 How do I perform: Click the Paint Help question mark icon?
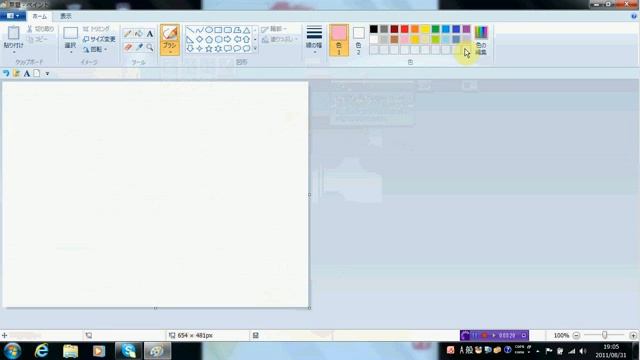click(x=634, y=16)
